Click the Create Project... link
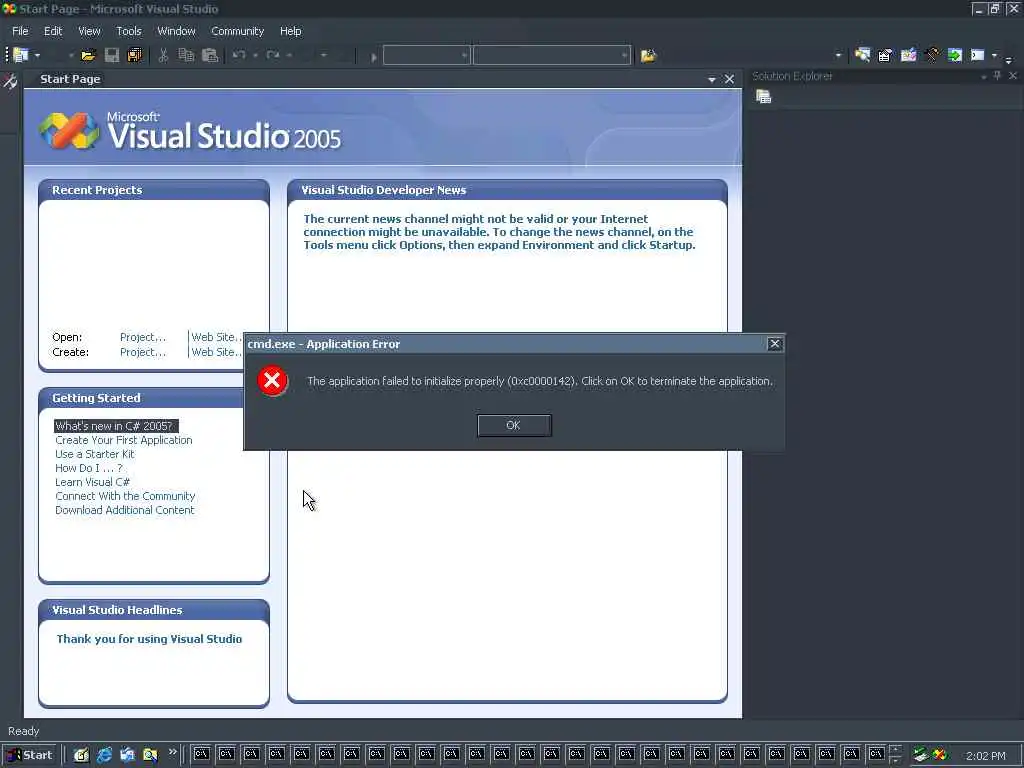The height and width of the screenshot is (768, 1024). (x=143, y=352)
